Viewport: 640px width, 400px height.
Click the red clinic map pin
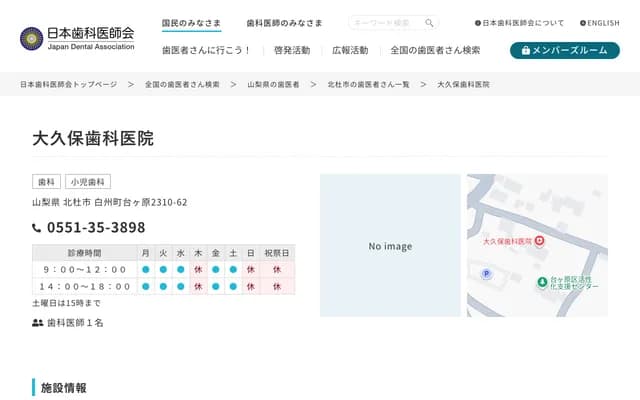coord(539,241)
